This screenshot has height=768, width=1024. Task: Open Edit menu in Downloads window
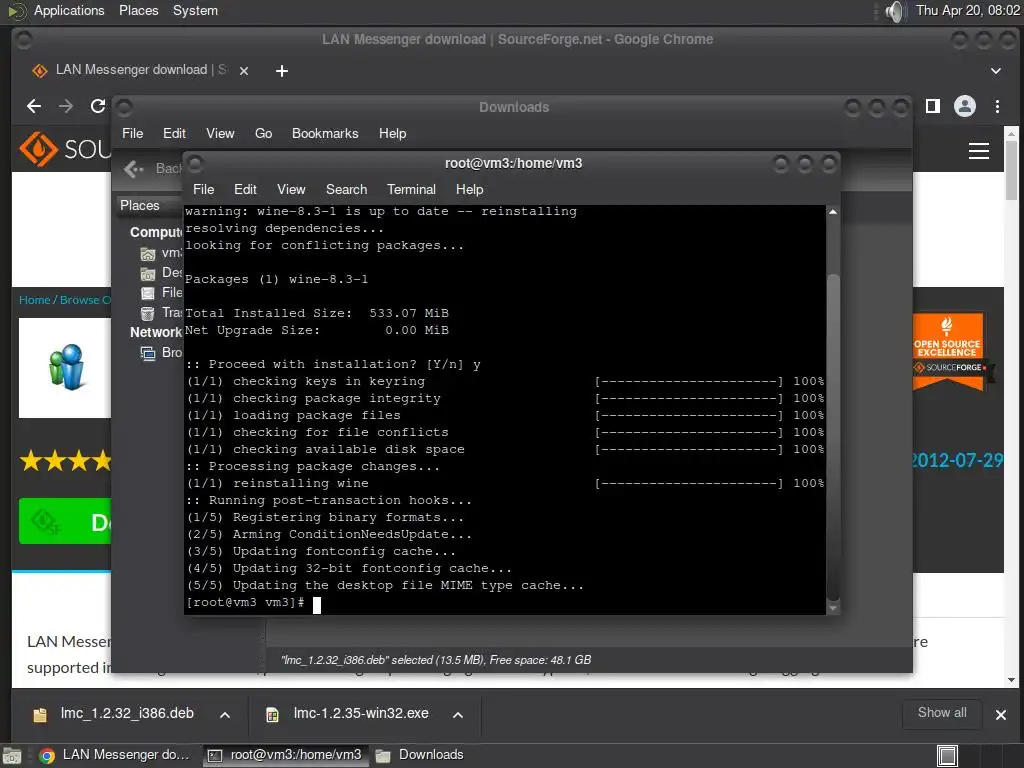coord(174,133)
